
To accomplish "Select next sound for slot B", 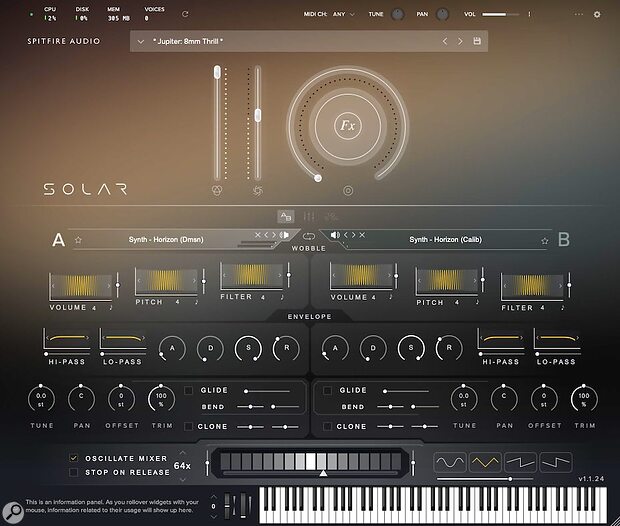I will pyautogui.click(x=353, y=235).
